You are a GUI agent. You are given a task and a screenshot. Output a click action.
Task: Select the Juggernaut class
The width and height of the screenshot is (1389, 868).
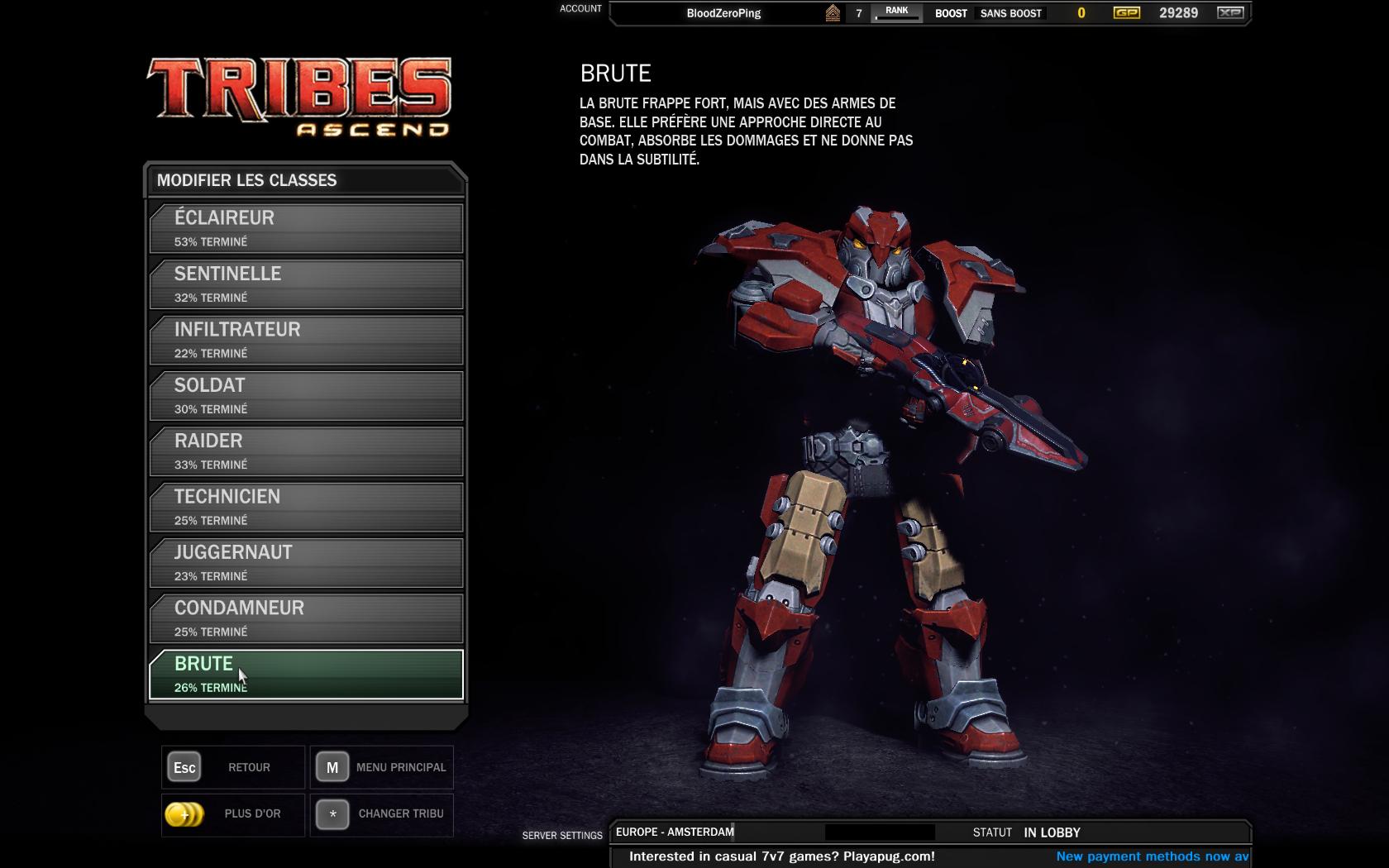306,562
